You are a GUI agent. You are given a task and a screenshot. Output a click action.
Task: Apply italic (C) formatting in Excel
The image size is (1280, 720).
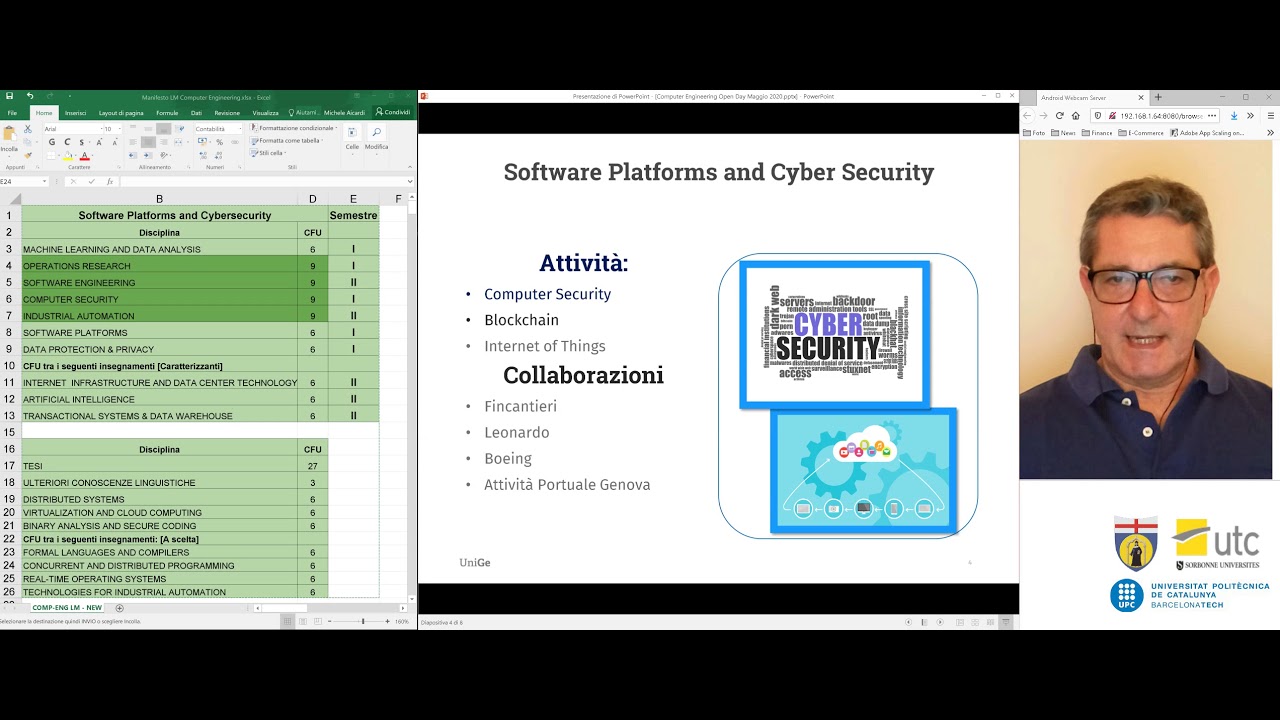pos(67,142)
